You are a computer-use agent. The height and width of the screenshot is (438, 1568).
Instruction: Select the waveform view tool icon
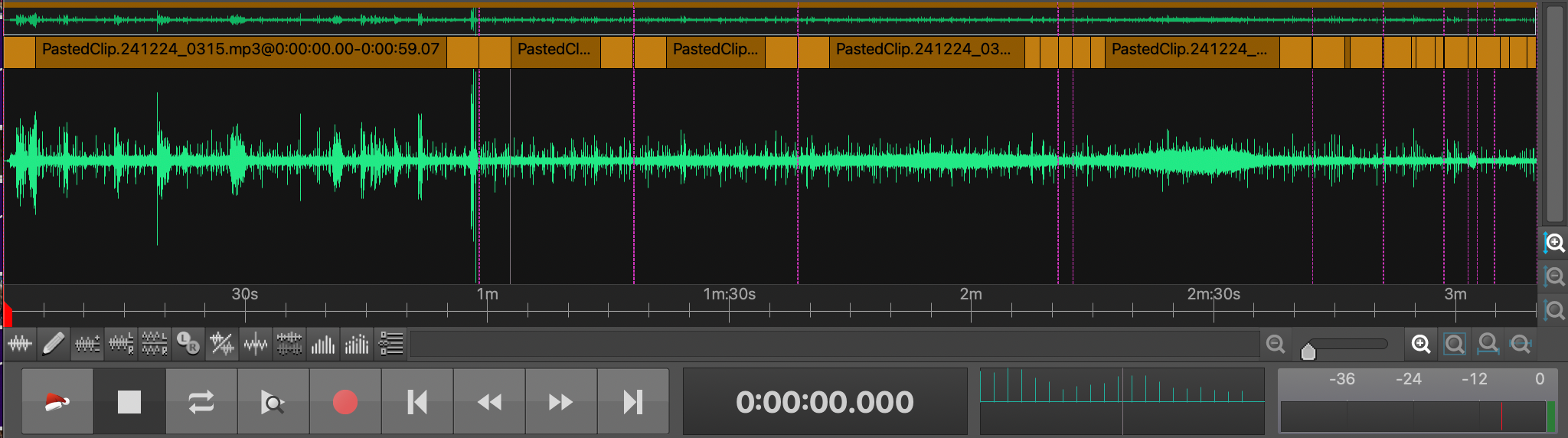20,345
